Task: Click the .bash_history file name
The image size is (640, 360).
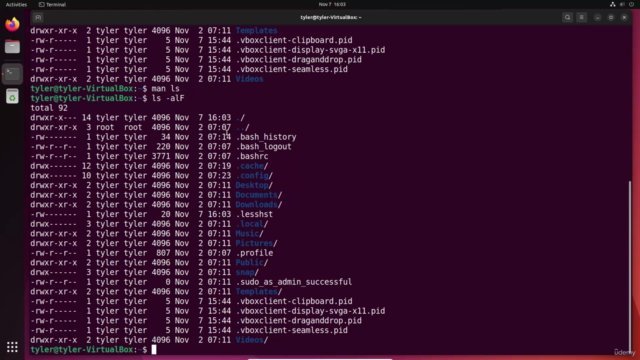Action: tap(266, 137)
